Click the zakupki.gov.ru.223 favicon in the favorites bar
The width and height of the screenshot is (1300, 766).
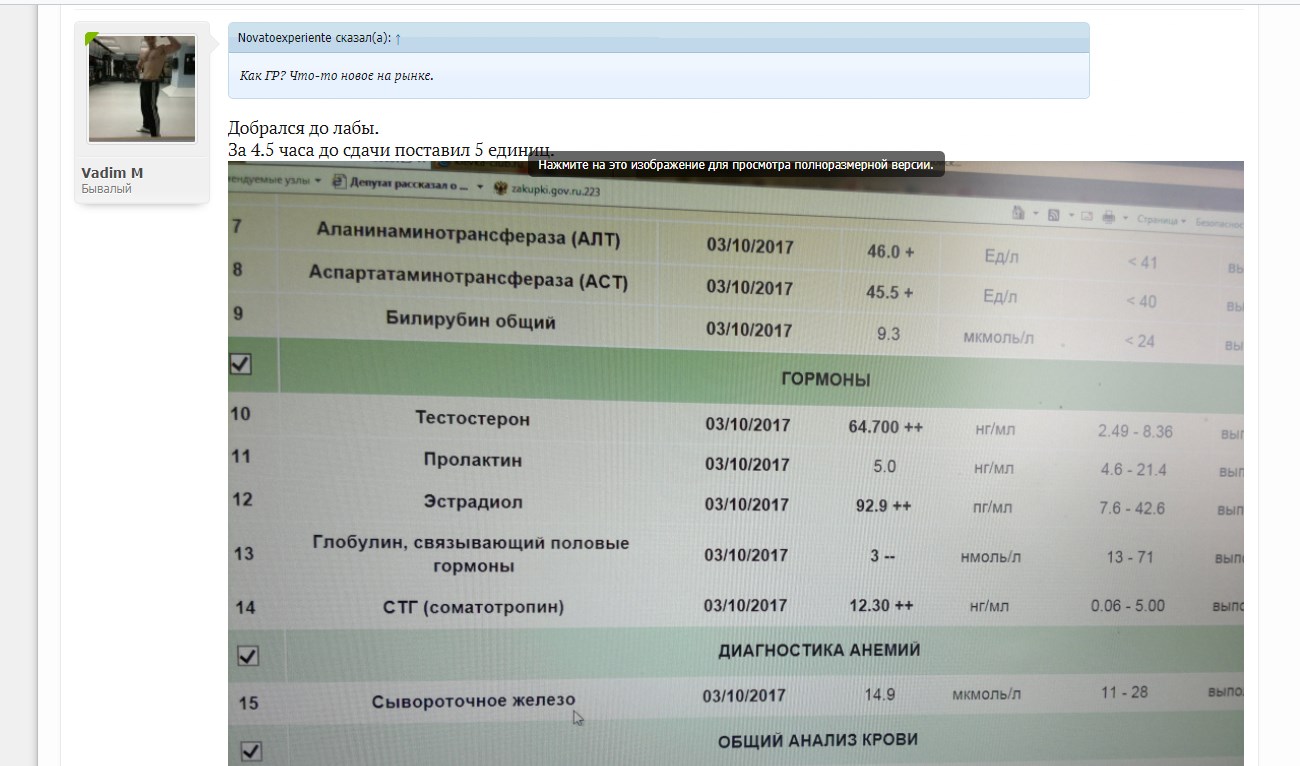pyautogui.click(x=501, y=188)
